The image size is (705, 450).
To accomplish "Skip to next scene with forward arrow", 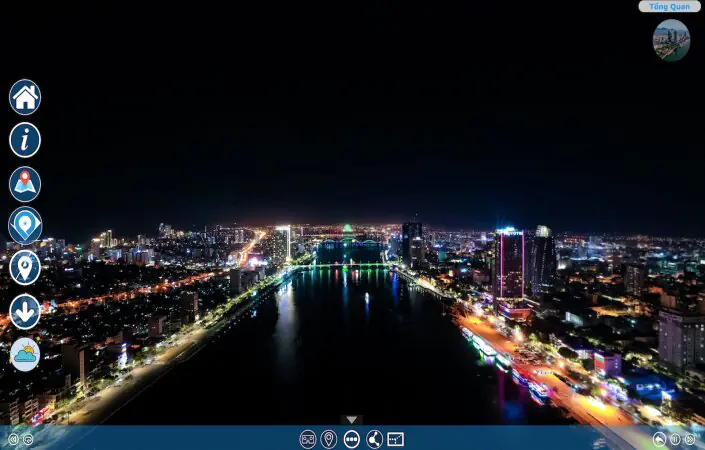I will pyautogui.click(x=690, y=439).
